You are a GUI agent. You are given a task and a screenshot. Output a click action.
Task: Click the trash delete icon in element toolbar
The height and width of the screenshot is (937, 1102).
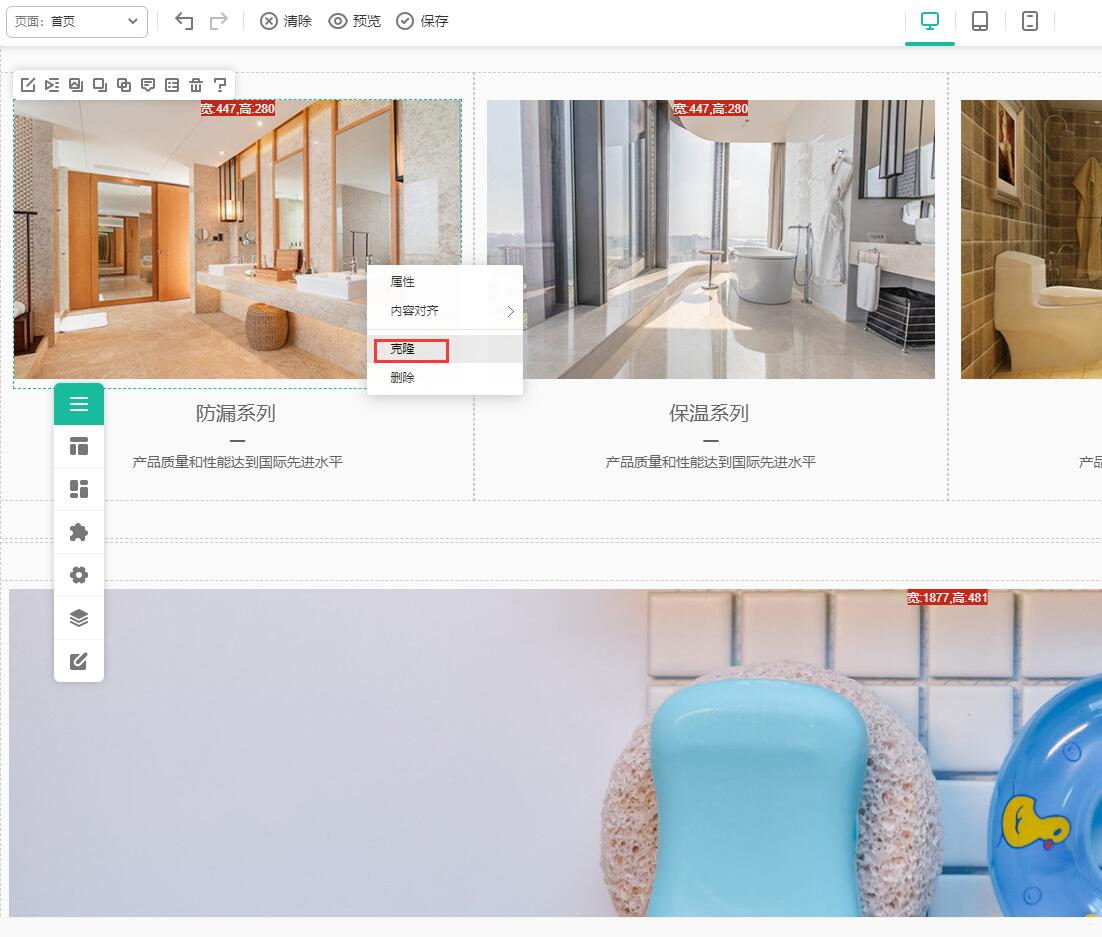[x=196, y=85]
